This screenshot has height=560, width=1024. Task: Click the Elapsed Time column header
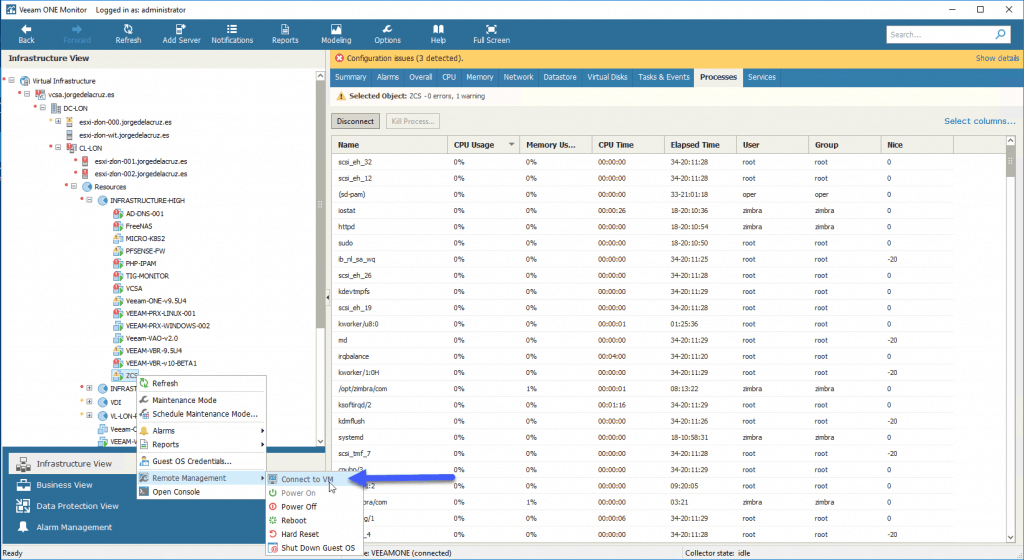pyautogui.click(x=700, y=145)
